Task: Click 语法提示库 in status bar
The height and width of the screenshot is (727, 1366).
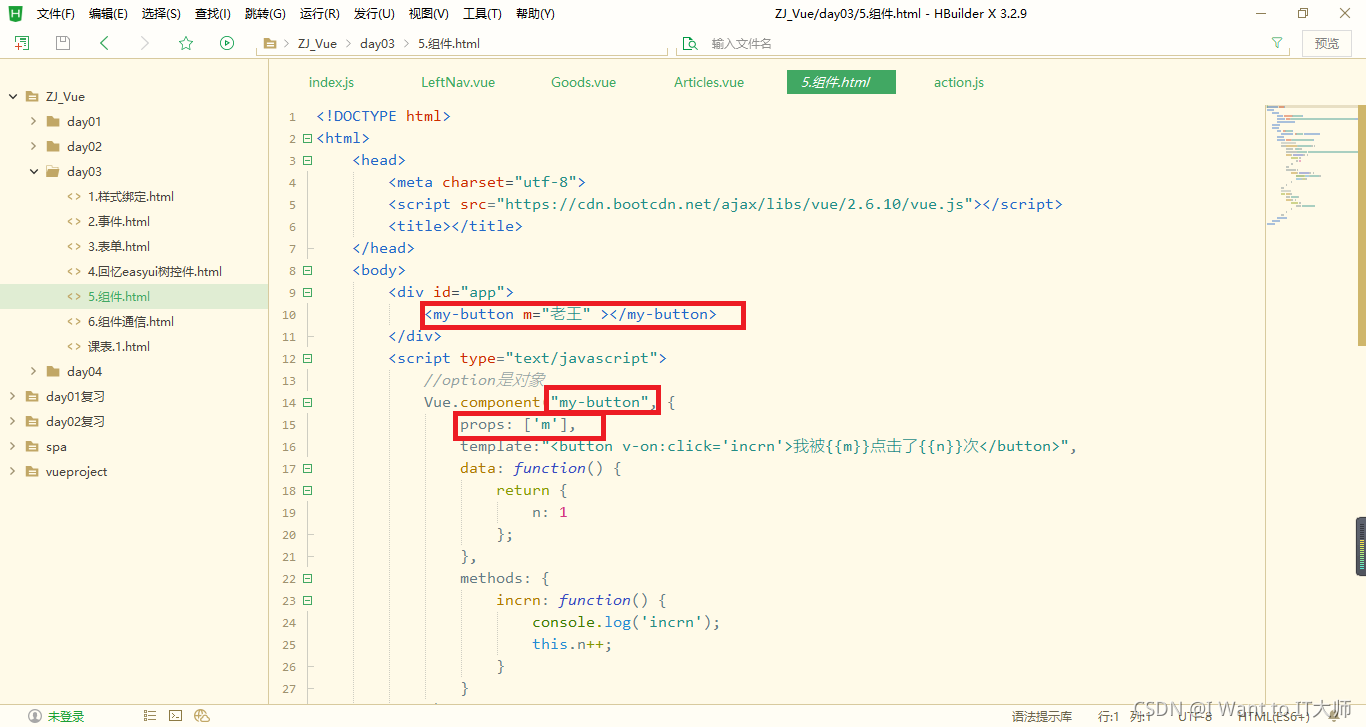Action: [1041, 717]
